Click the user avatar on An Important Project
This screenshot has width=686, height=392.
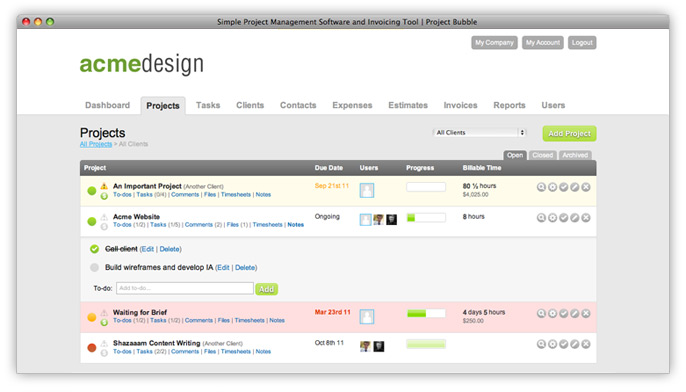pyautogui.click(x=367, y=190)
